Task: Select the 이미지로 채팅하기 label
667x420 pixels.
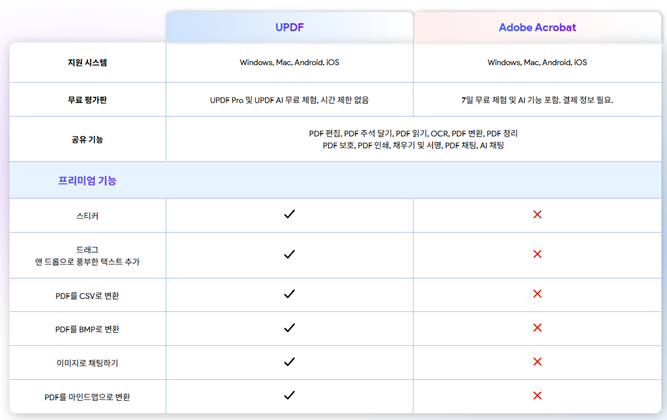Action: pyautogui.click(x=87, y=363)
